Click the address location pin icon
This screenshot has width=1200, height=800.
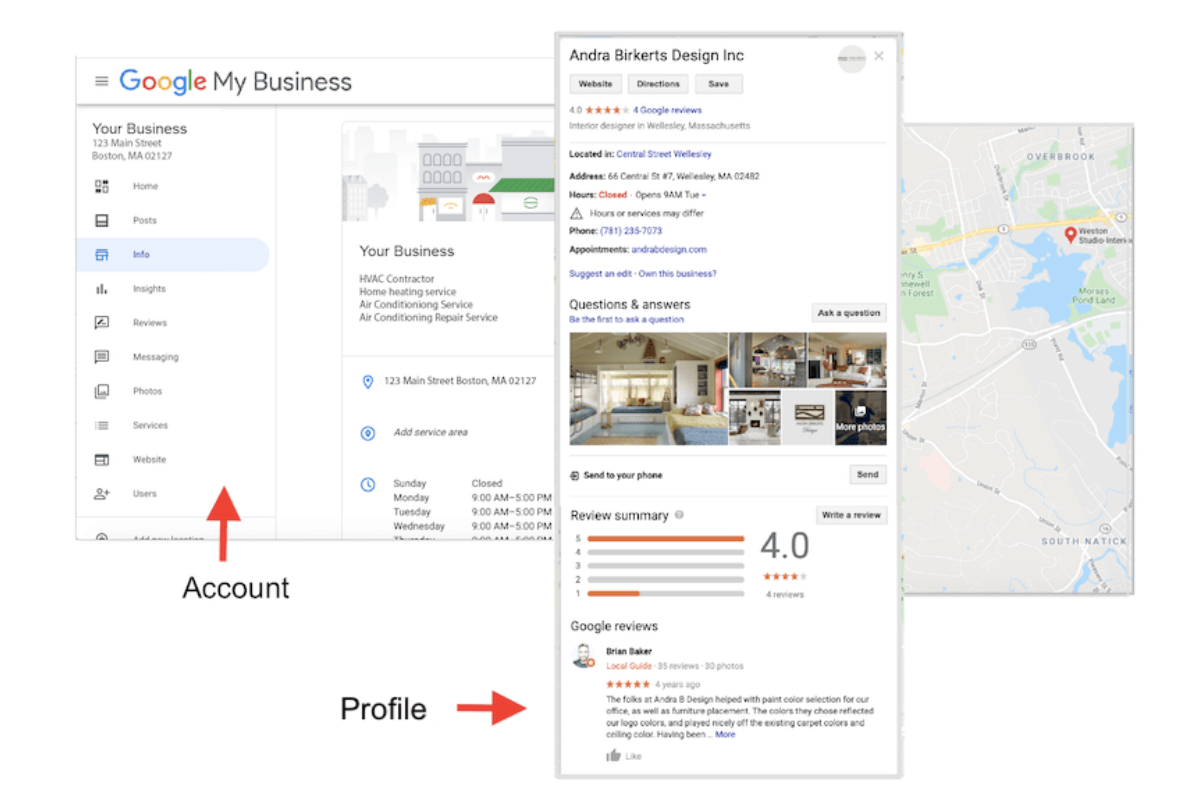pyautogui.click(x=367, y=381)
